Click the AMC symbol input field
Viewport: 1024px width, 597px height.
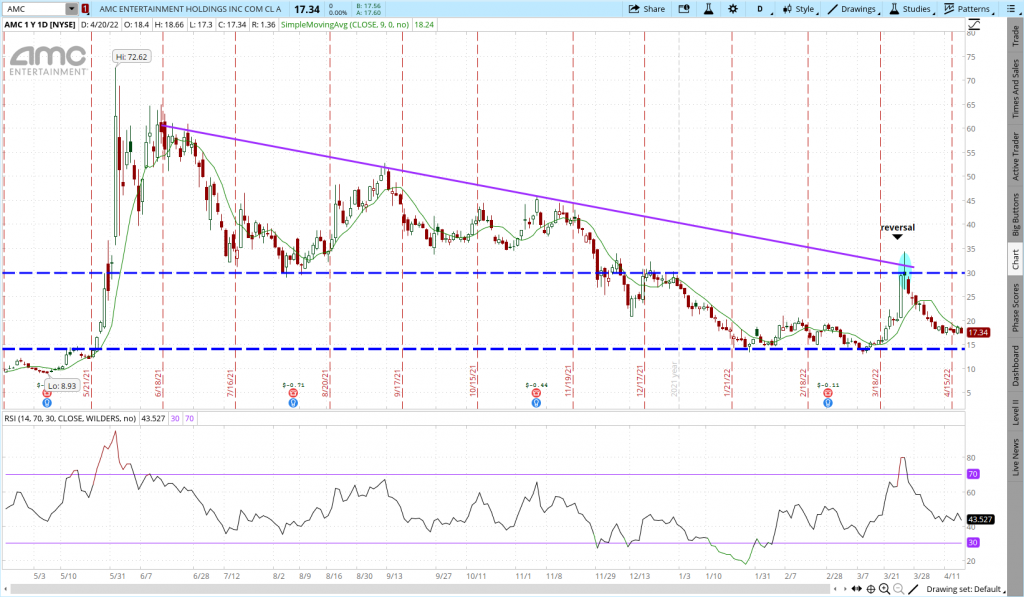tap(34, 9)
